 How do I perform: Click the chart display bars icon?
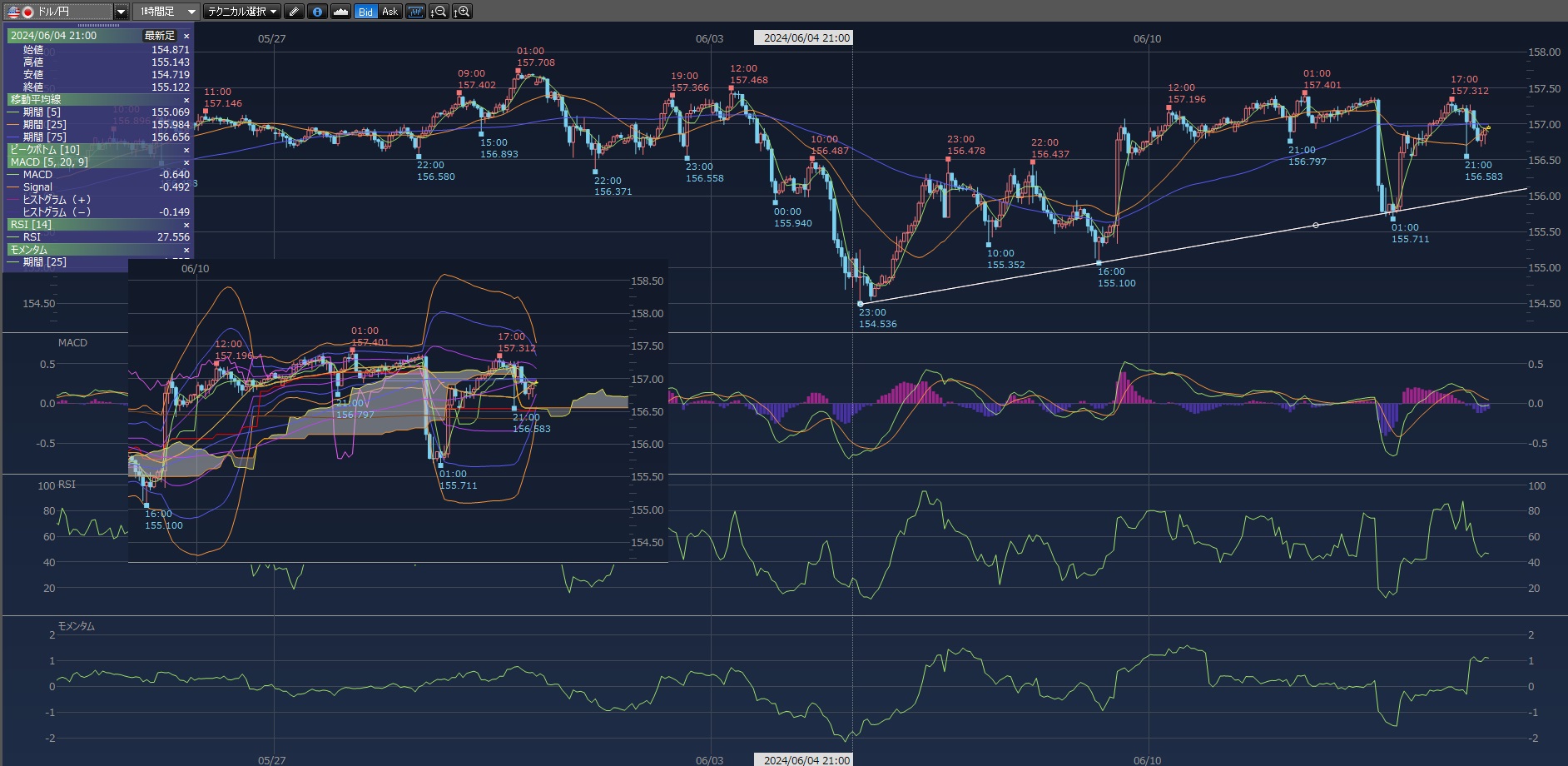pyautogui.click(x=415, y=12)
